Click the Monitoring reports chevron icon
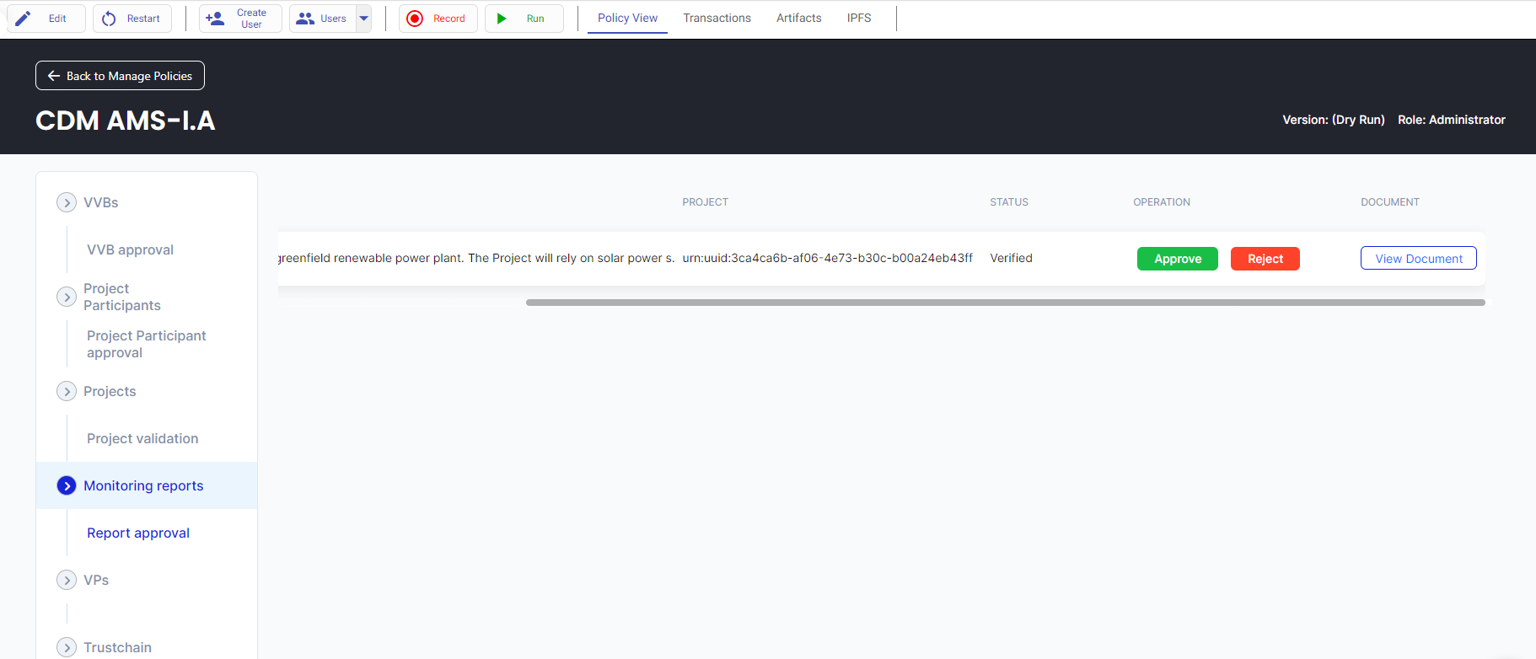Image resolution: width=1536 pixels, height=659 pixels. [x=67, y=486]
